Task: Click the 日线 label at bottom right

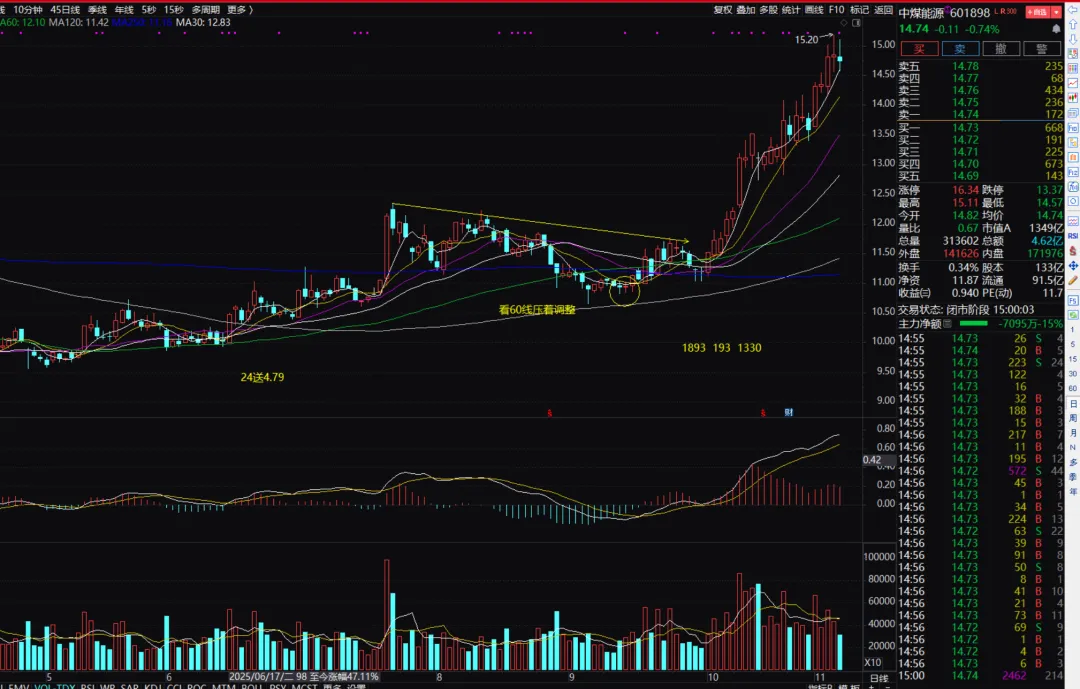Action: 879,678
